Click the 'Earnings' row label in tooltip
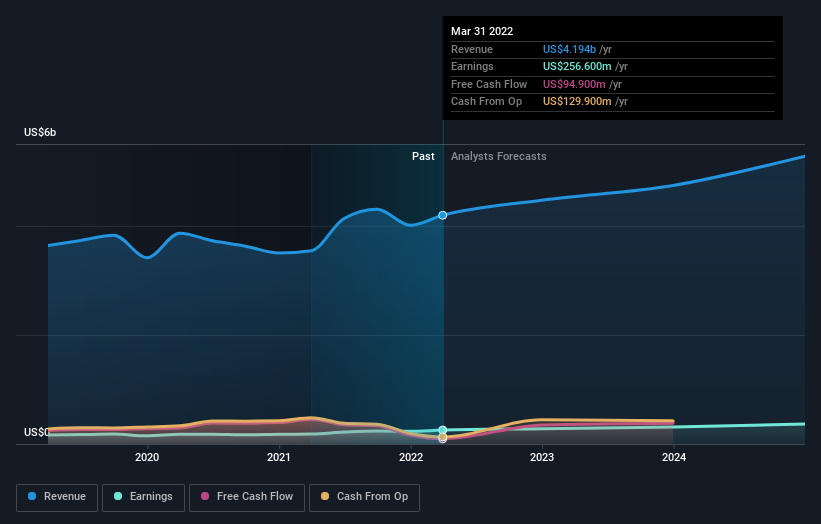The height and width of the screenshot is (524, 821). (472, 66)
